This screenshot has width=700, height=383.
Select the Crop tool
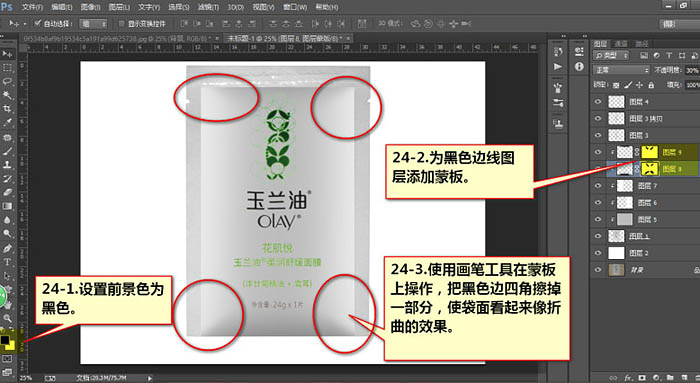pyautogui.click(x=7, y=108)
